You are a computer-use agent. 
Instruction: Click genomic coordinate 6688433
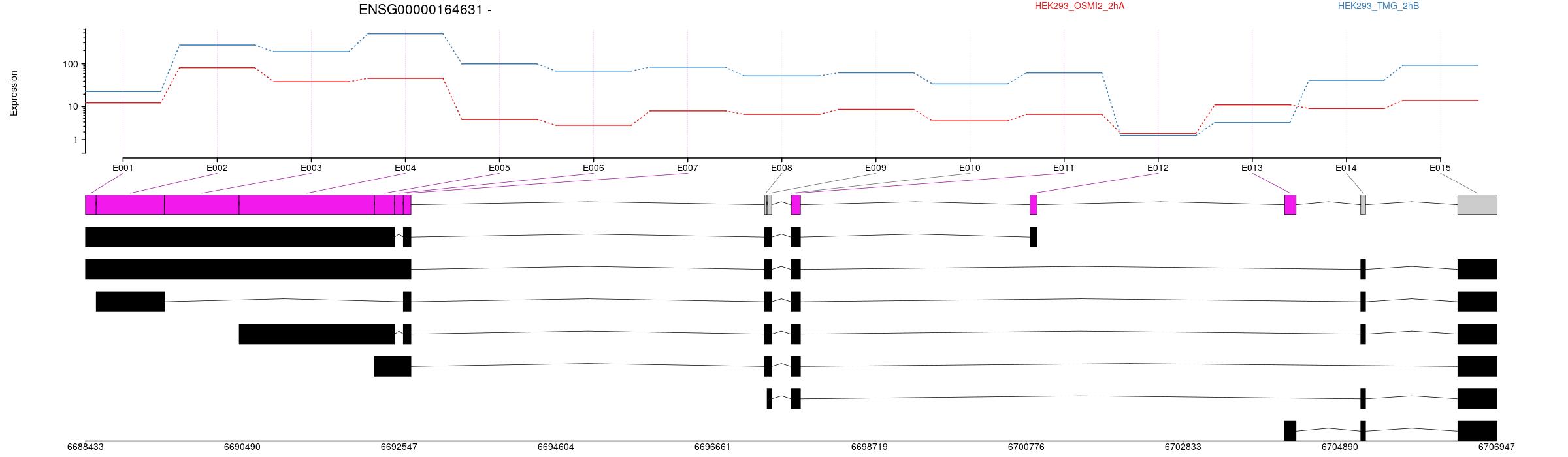[86, 447]
